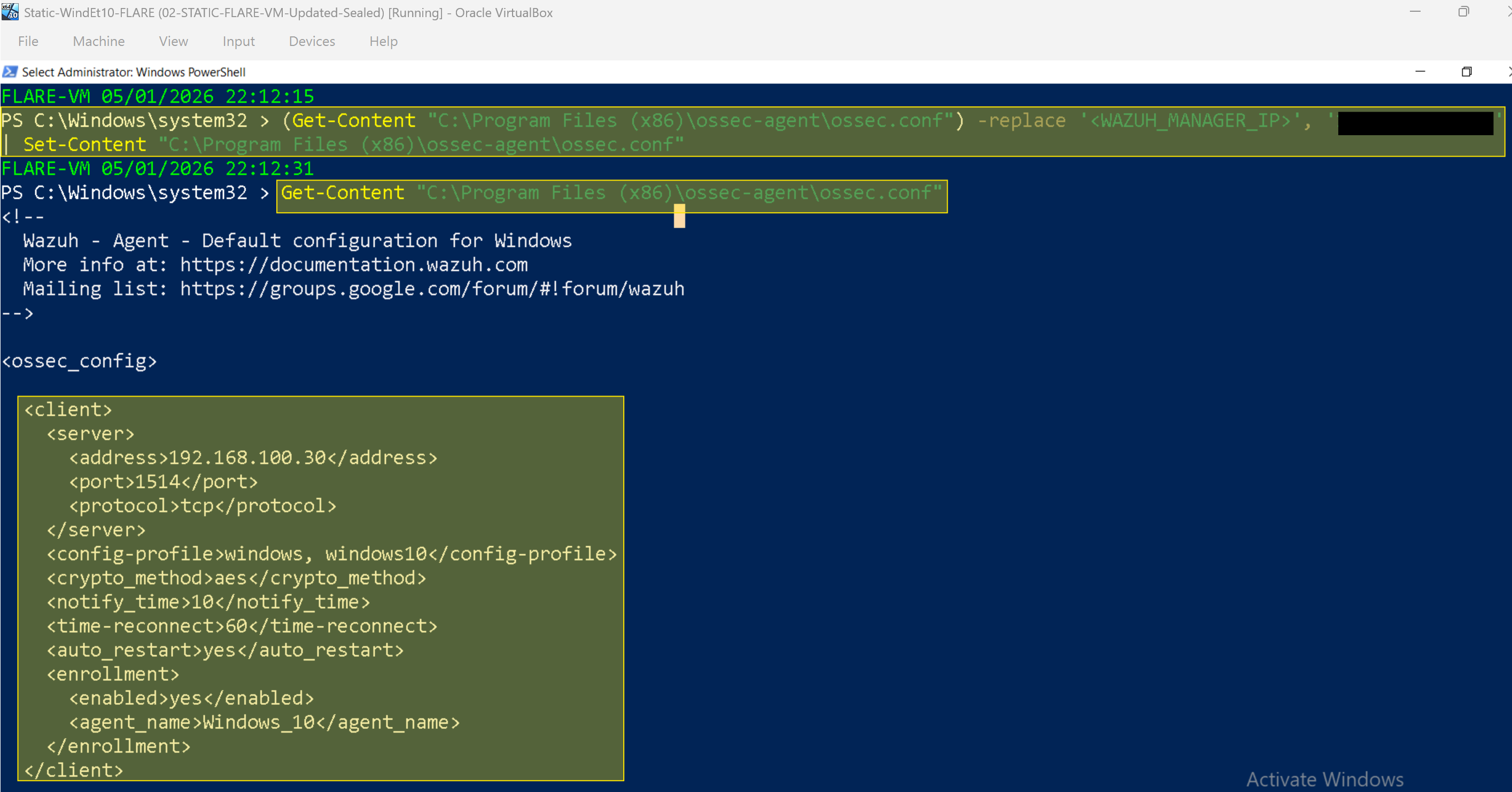Click the PowerShell icon in window title bar

(10, 72)
